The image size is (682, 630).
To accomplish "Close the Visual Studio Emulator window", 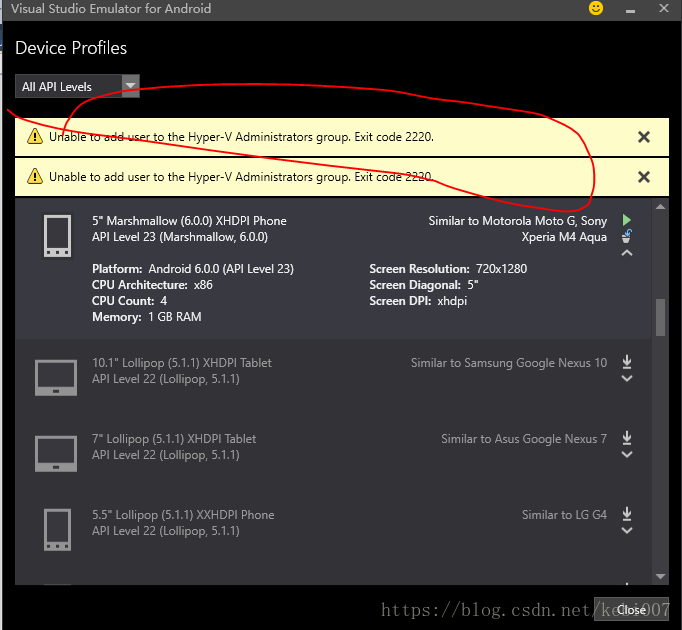I will [x=664, y=8].
